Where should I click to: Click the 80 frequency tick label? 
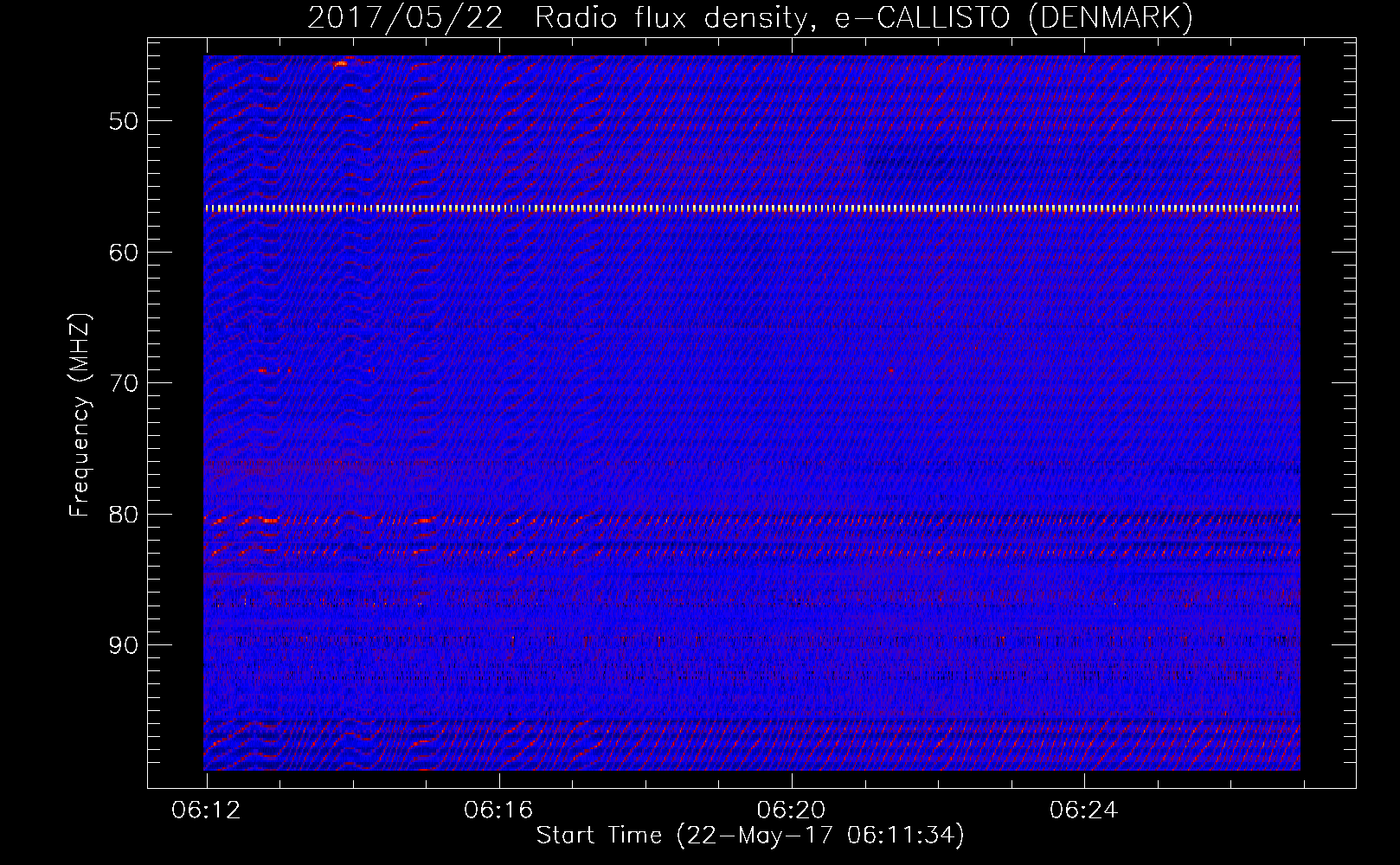124,515
